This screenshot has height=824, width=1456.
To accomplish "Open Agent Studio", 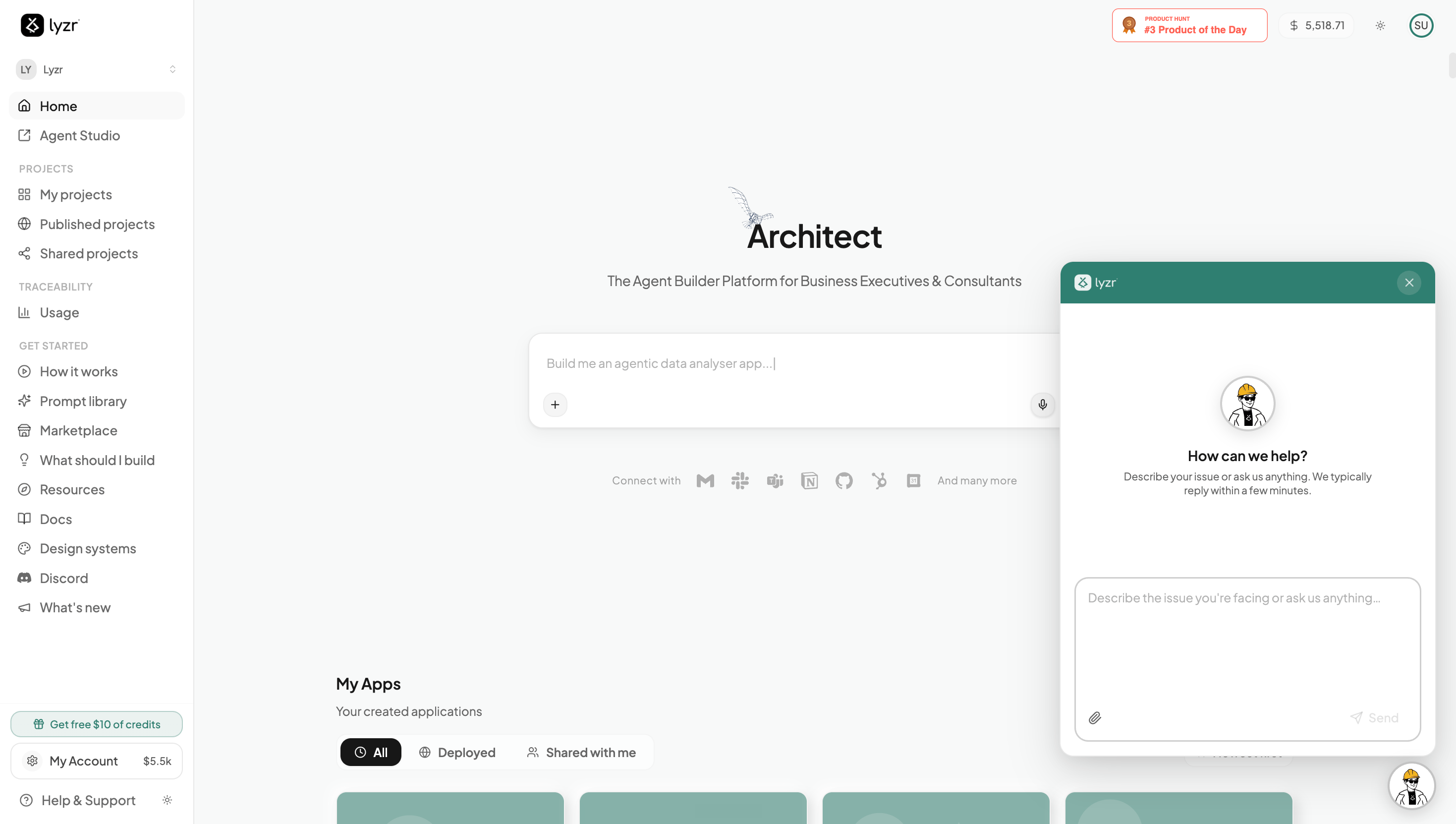I will (97, 135).
